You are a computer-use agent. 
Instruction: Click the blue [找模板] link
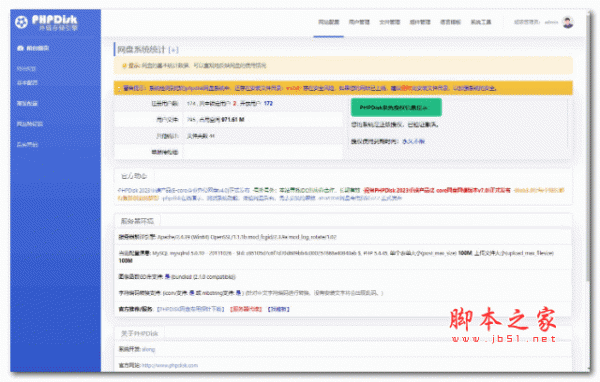(279, 309)
